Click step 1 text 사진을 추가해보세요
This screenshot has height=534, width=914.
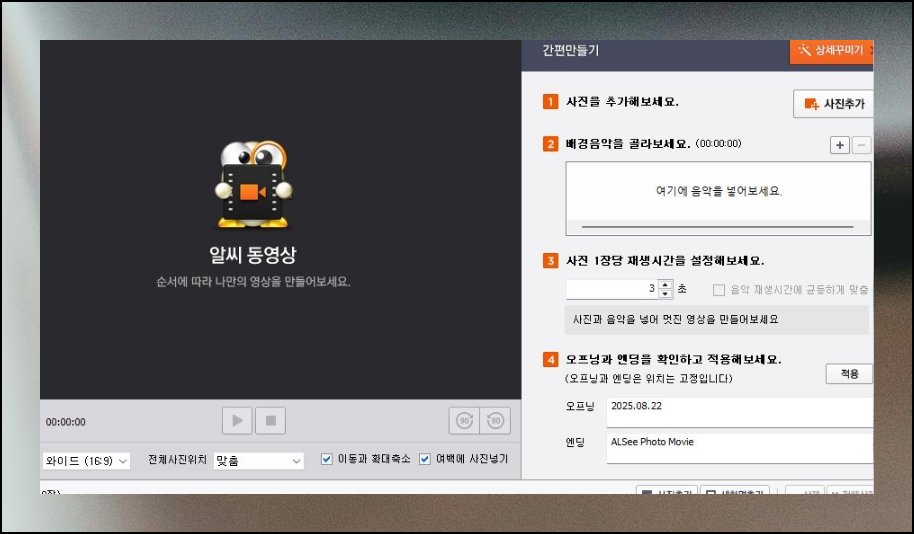(x=622, y=102)
